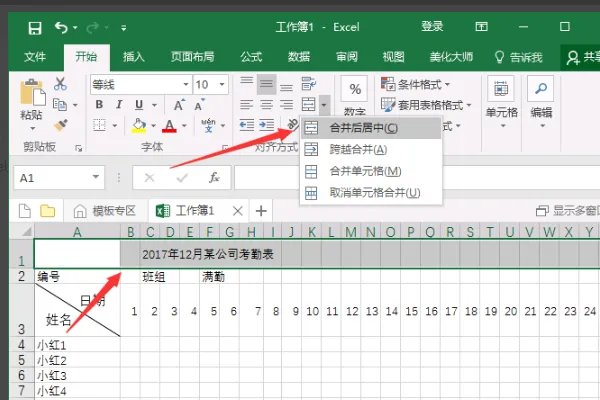Click the 显示多窗口 button
The width and height of the screenshot is (600, 400).
pos(567,211)
